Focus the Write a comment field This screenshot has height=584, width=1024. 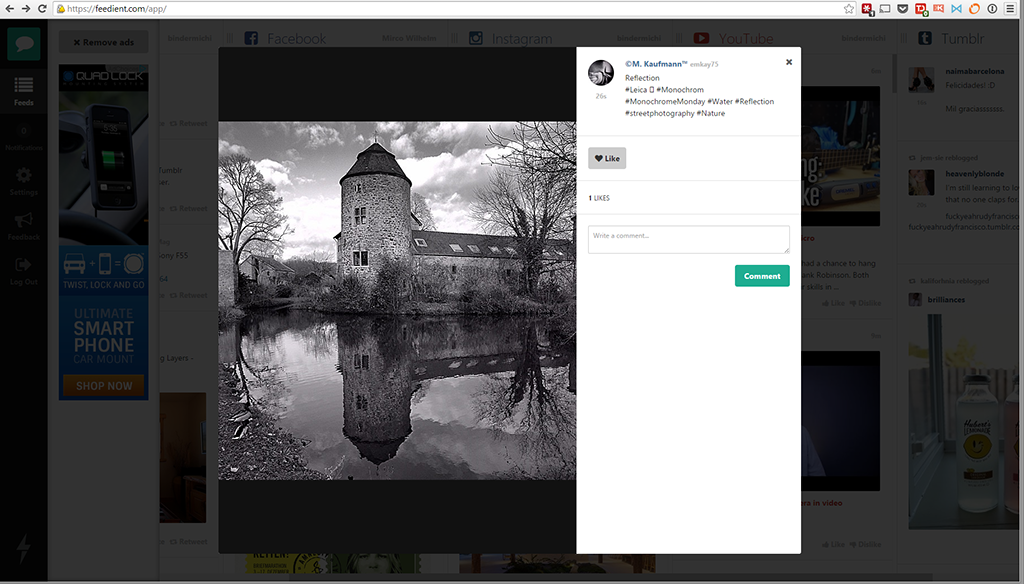pyautogui.click(x=688, y=240)
